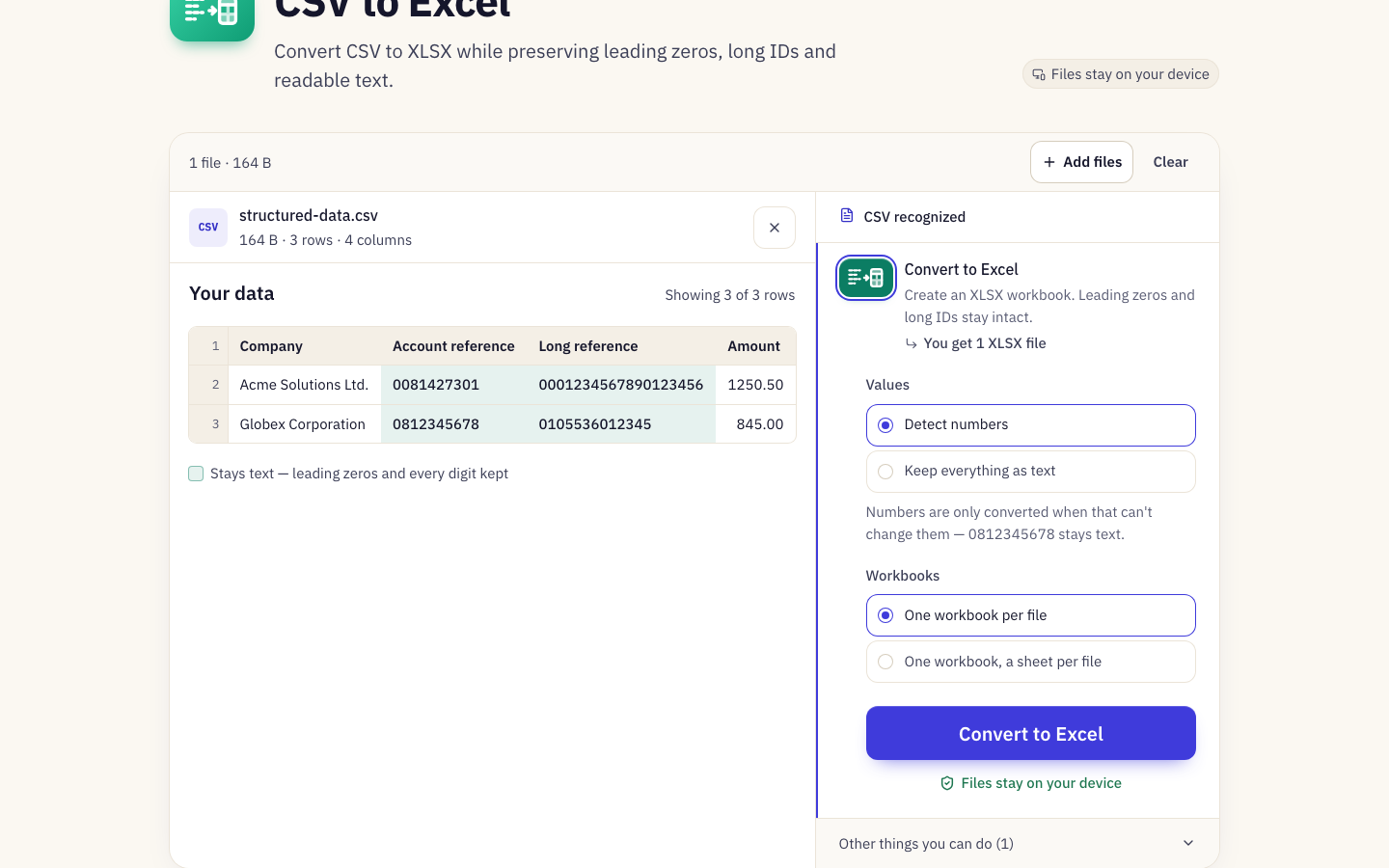The height and width of the screenshot is (868, 1389).
Task: Click the You get 1 XLSX file text
Action: click(x=985, y=343)
